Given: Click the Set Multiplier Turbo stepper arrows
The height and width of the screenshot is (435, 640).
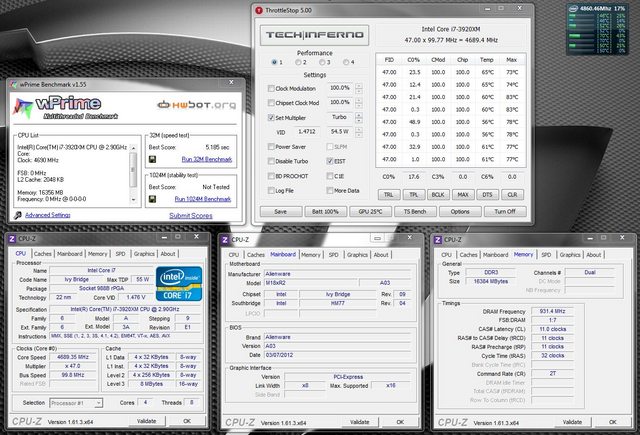Looking at the screenshot, I should tap(359, 118).
